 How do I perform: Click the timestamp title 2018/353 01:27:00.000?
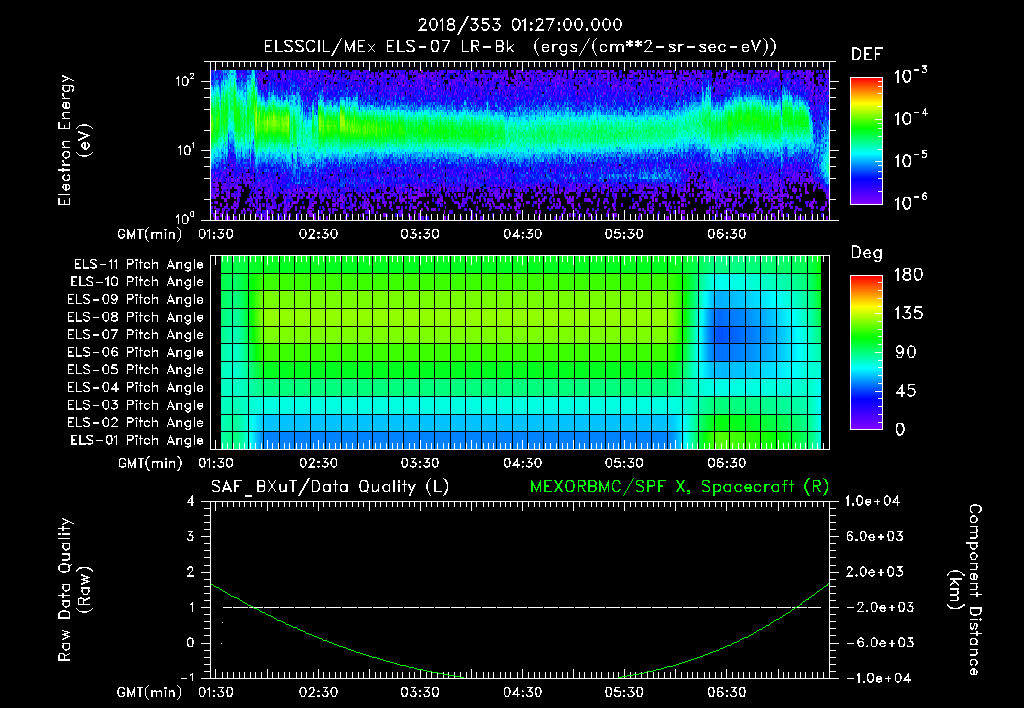click(x=520, y=25)
